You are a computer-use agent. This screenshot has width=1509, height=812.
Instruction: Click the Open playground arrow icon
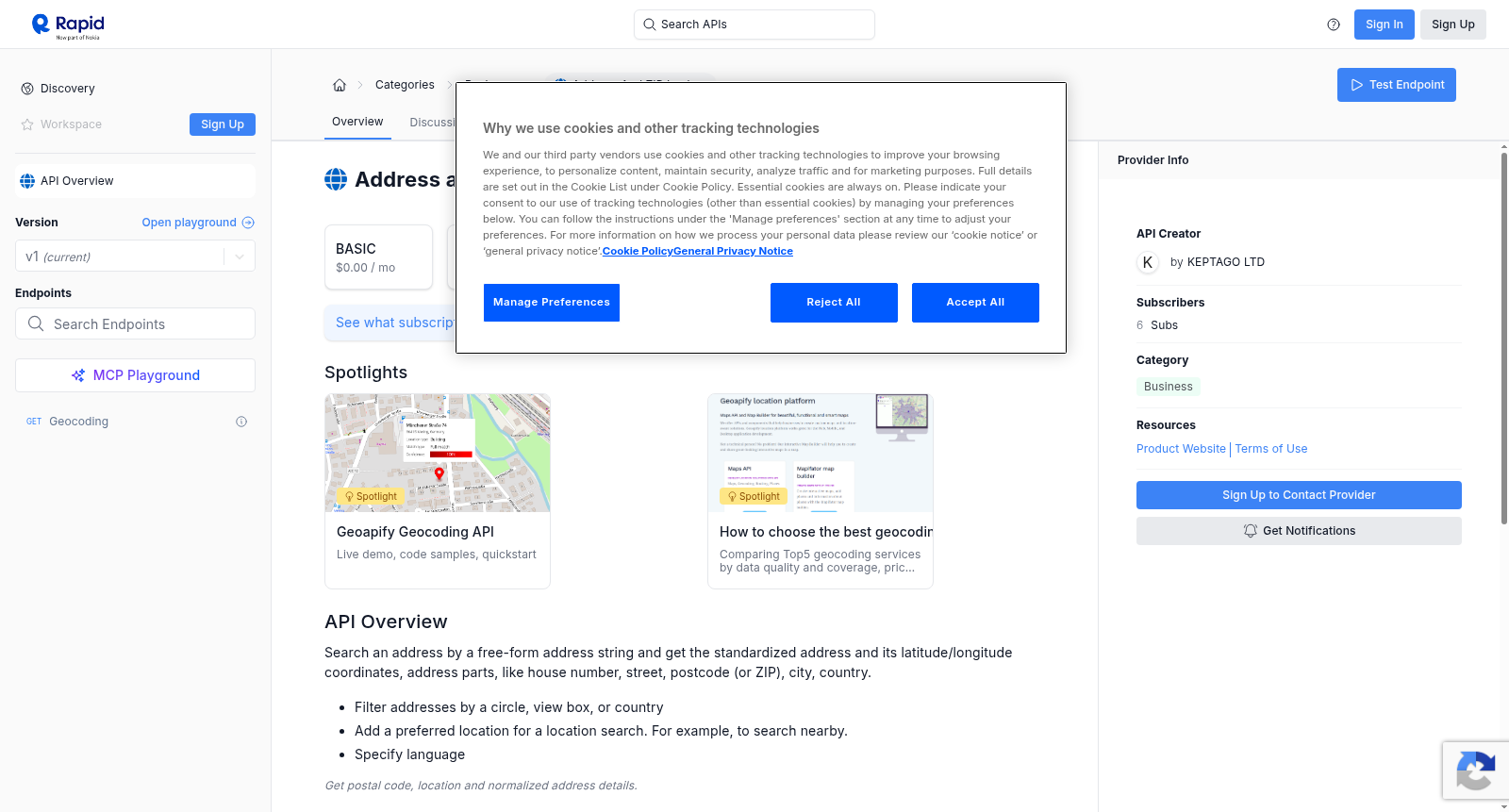click(248, 223)
